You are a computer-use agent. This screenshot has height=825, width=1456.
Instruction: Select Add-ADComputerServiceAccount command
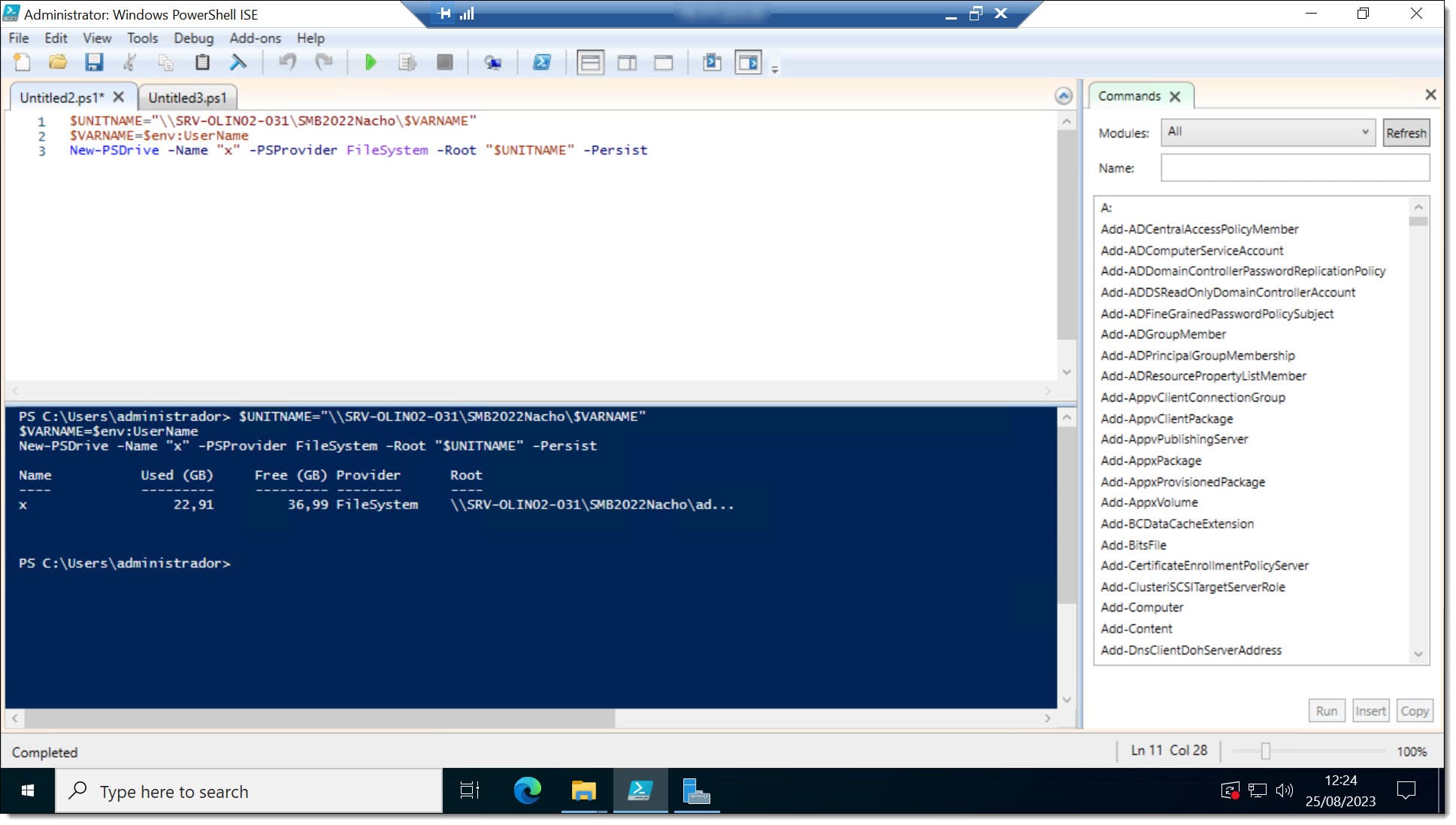coord(1191,250)
